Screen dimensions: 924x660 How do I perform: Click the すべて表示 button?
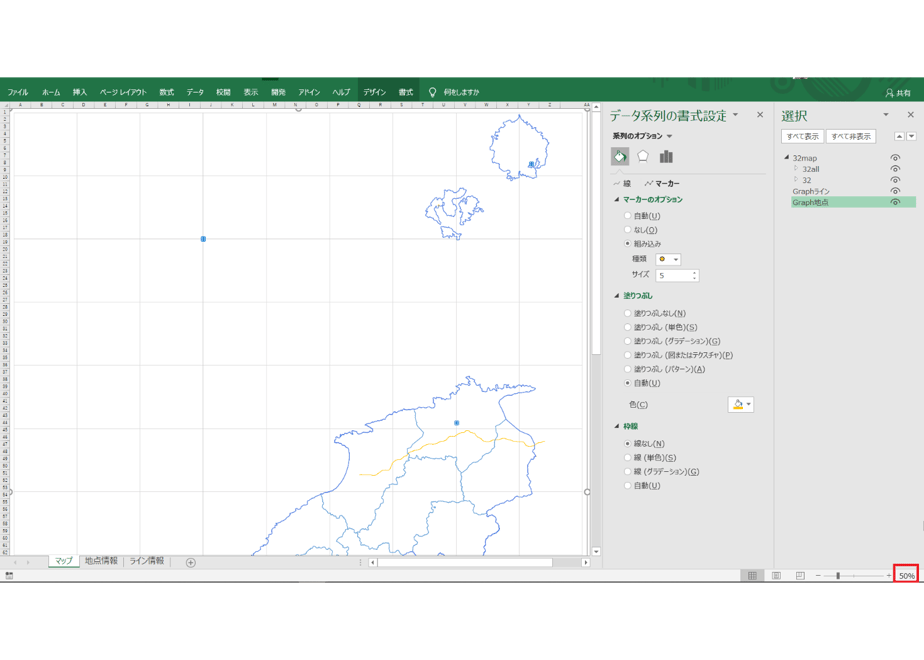click(803, 137)
